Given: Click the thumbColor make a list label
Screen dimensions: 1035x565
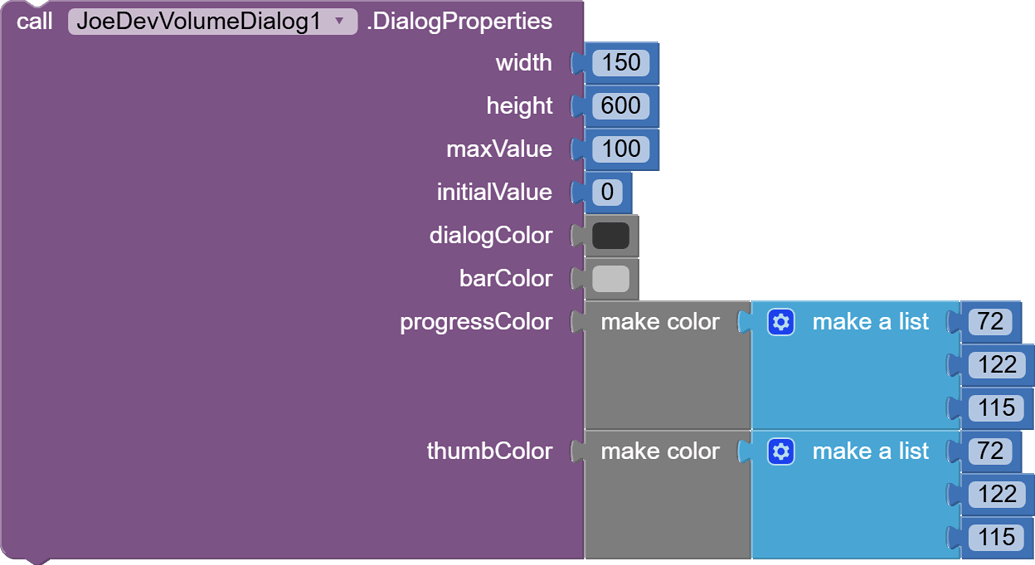Looking at the screenshot, I should click(870, 452).
